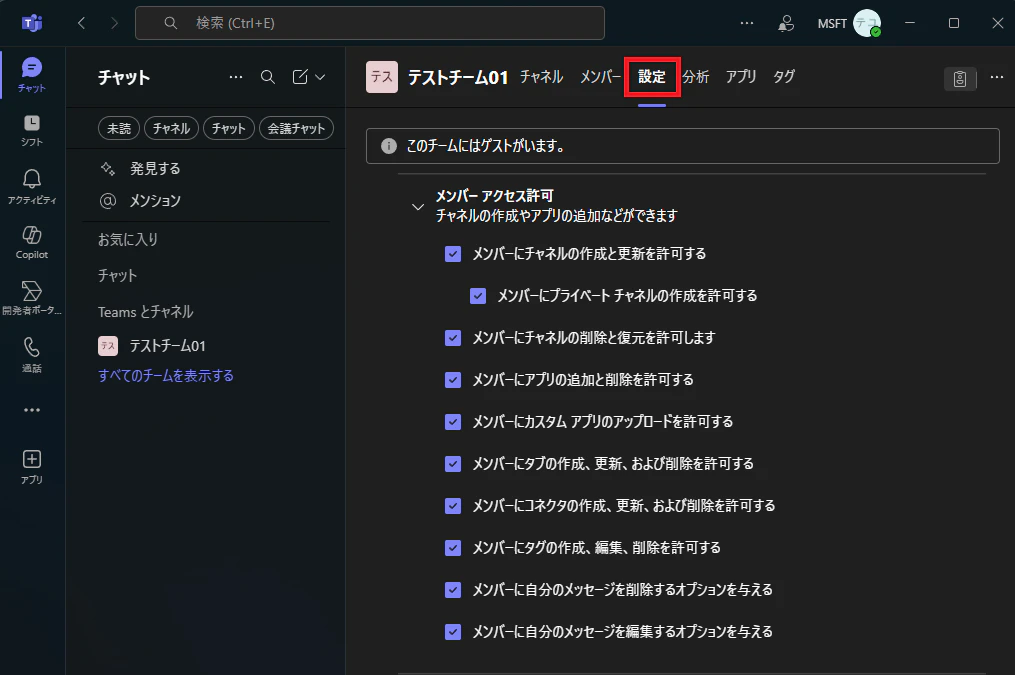This screenshot has height=675, width=1015.
Task: Open the team info panel icon
Action: click(960, 79)
